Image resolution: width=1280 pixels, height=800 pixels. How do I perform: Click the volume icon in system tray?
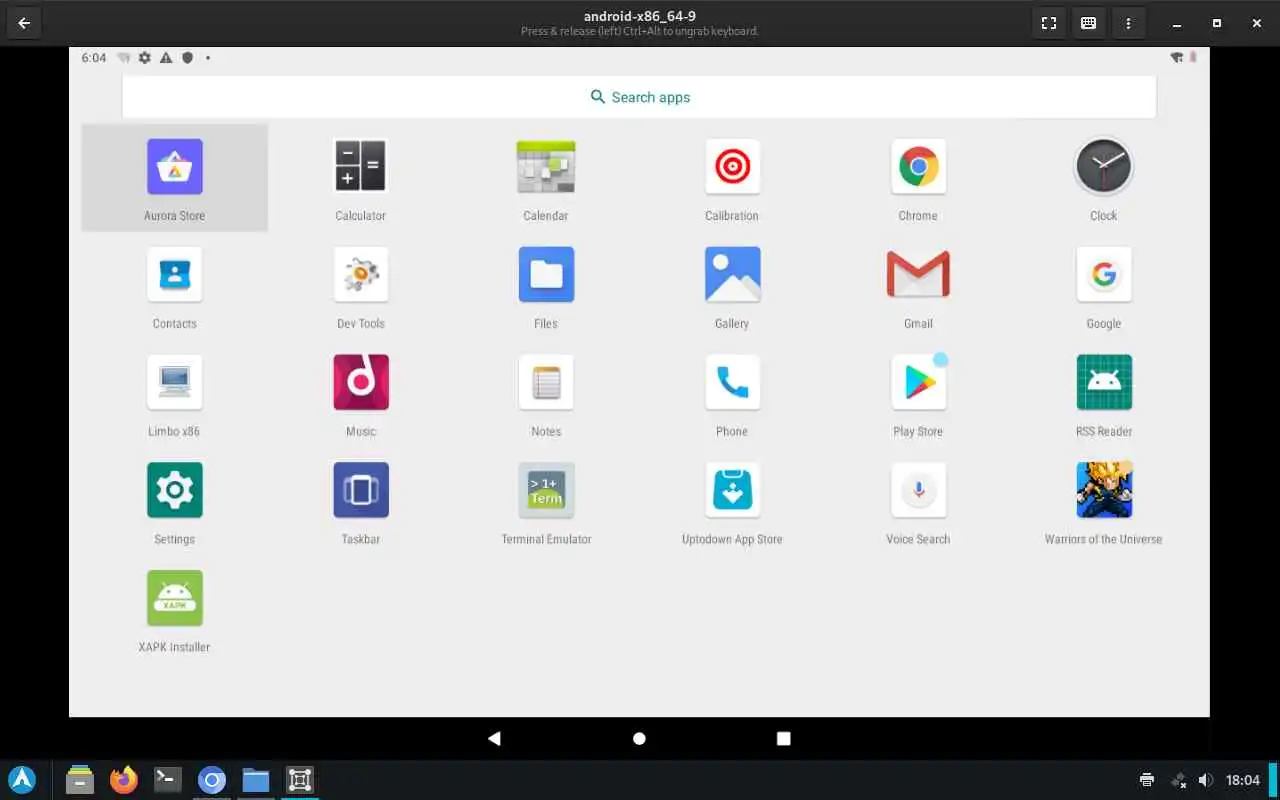click(x=1206, y=780)
